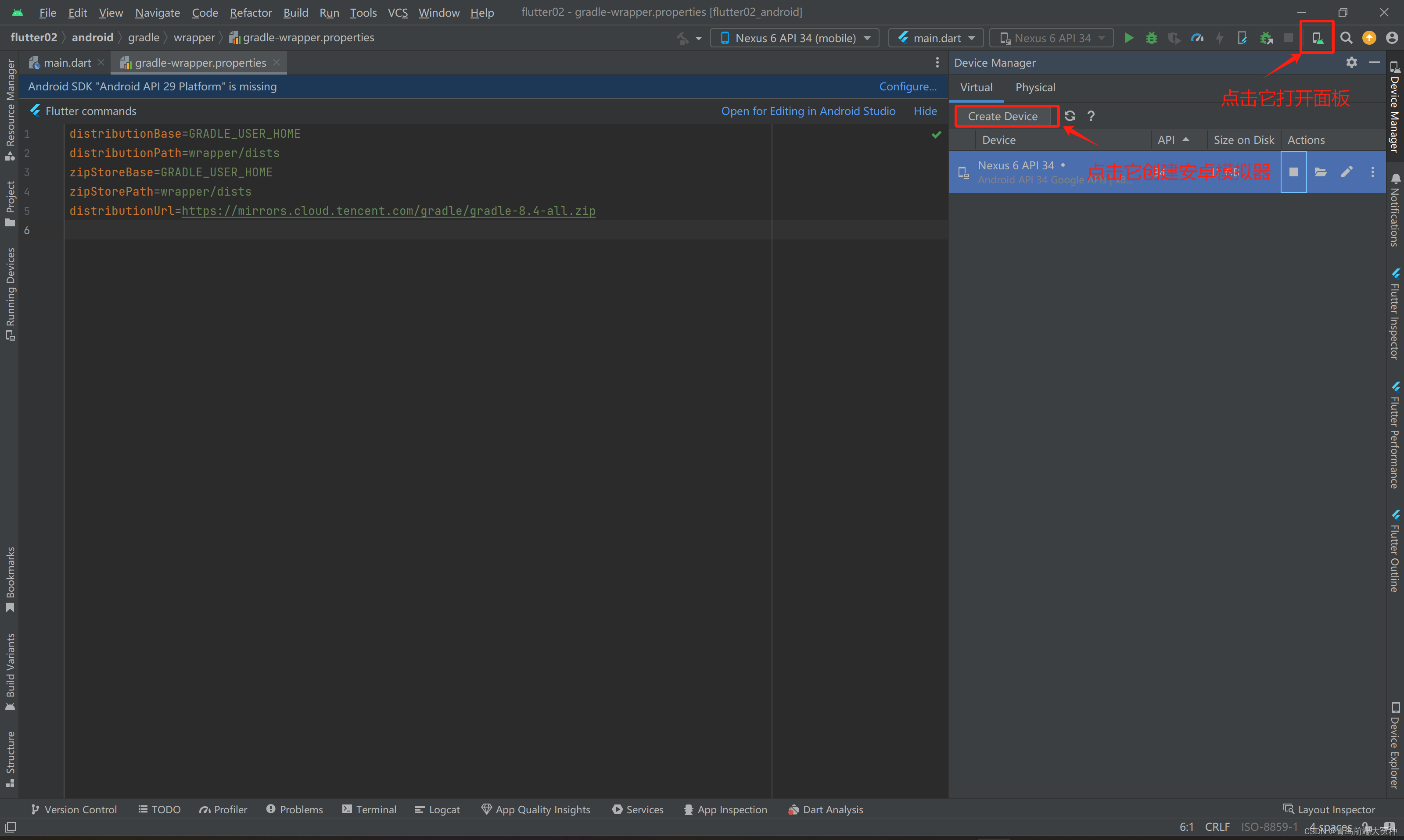This screenshot has width=1404, height=840.
Task: Toggle Flutter Inspector side panel
Action: point(1394,314)
